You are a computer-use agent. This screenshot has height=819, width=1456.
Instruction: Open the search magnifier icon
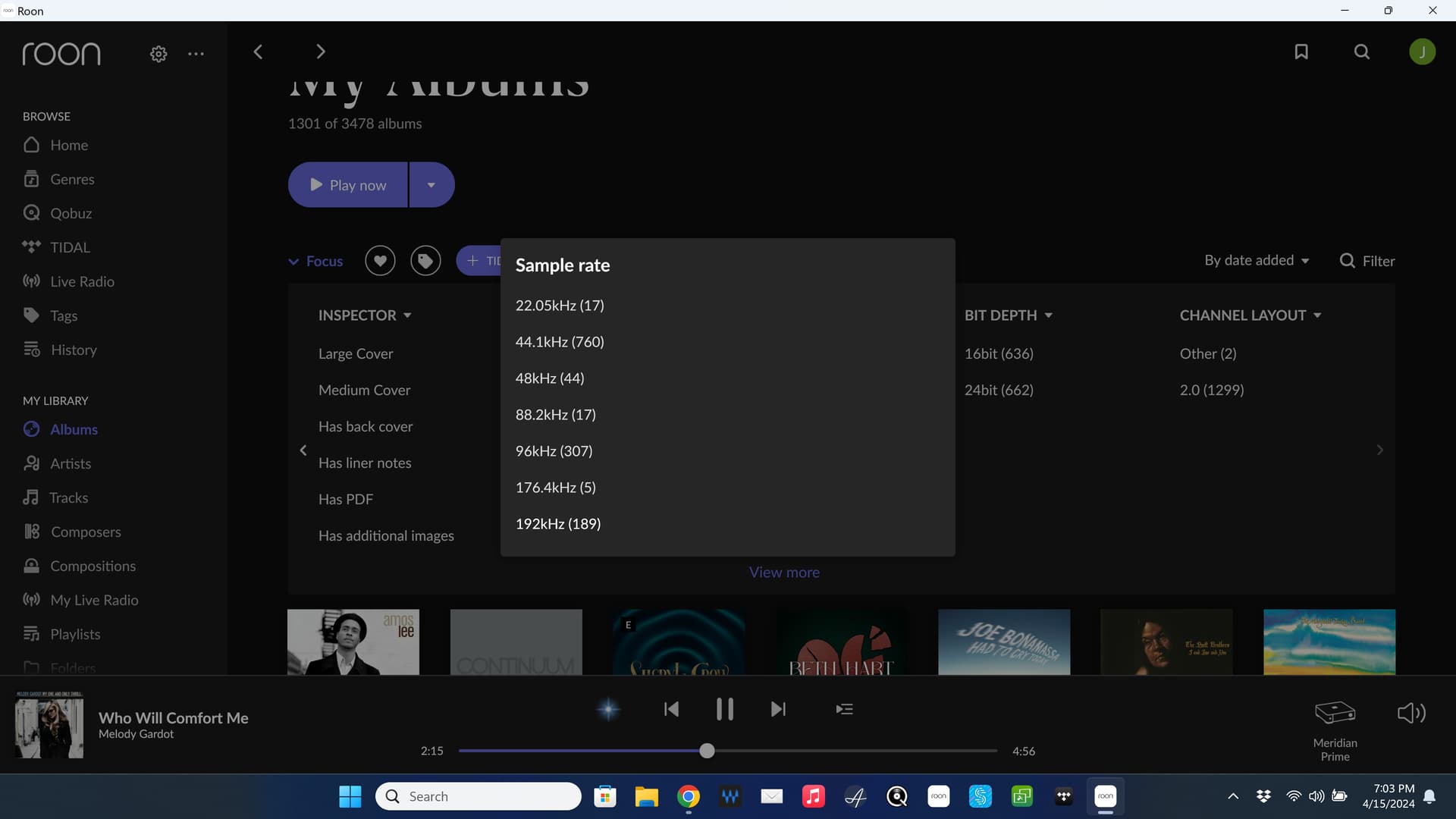coord(1362,52)
